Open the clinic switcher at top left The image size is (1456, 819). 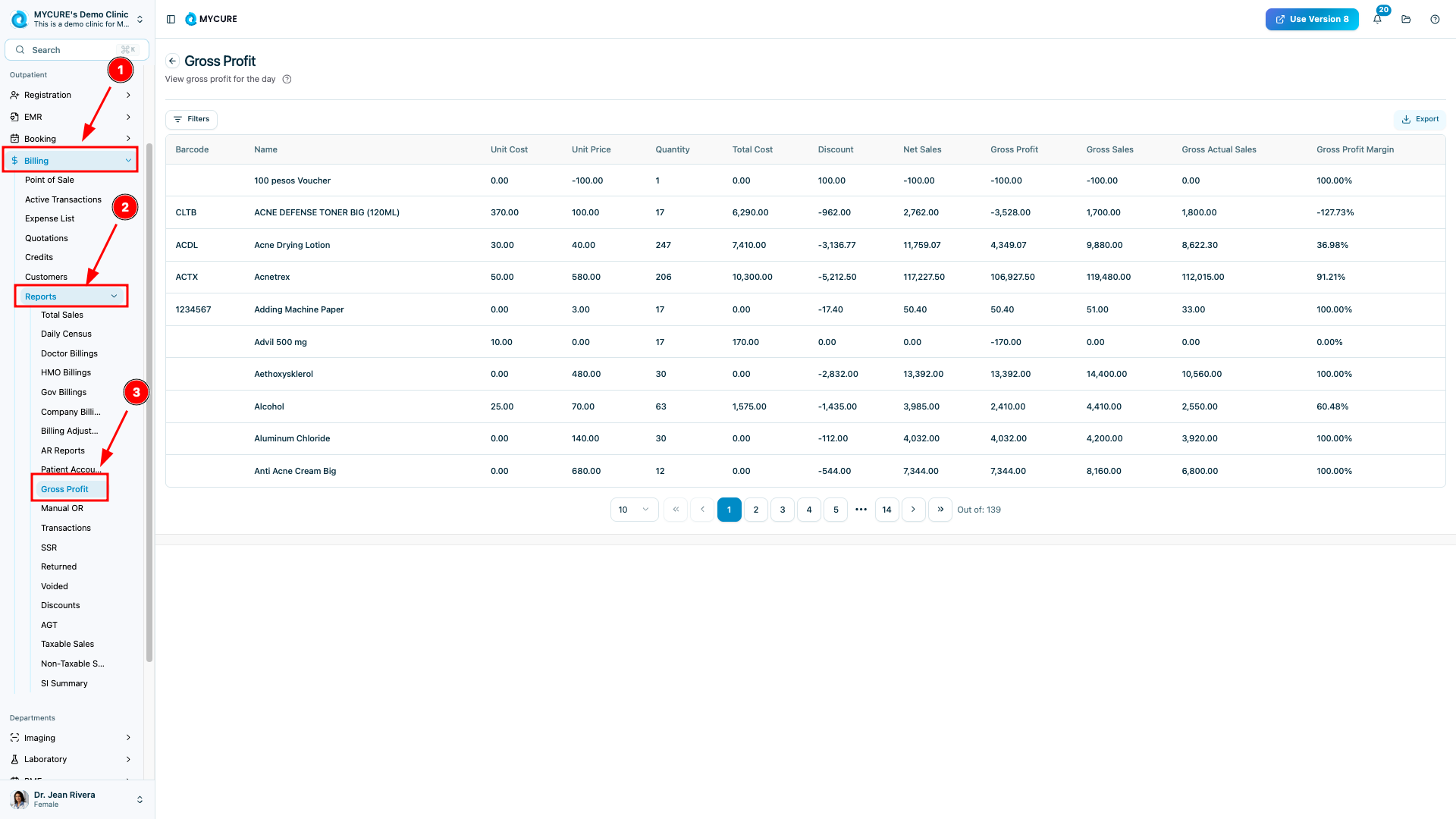point(77,19)
